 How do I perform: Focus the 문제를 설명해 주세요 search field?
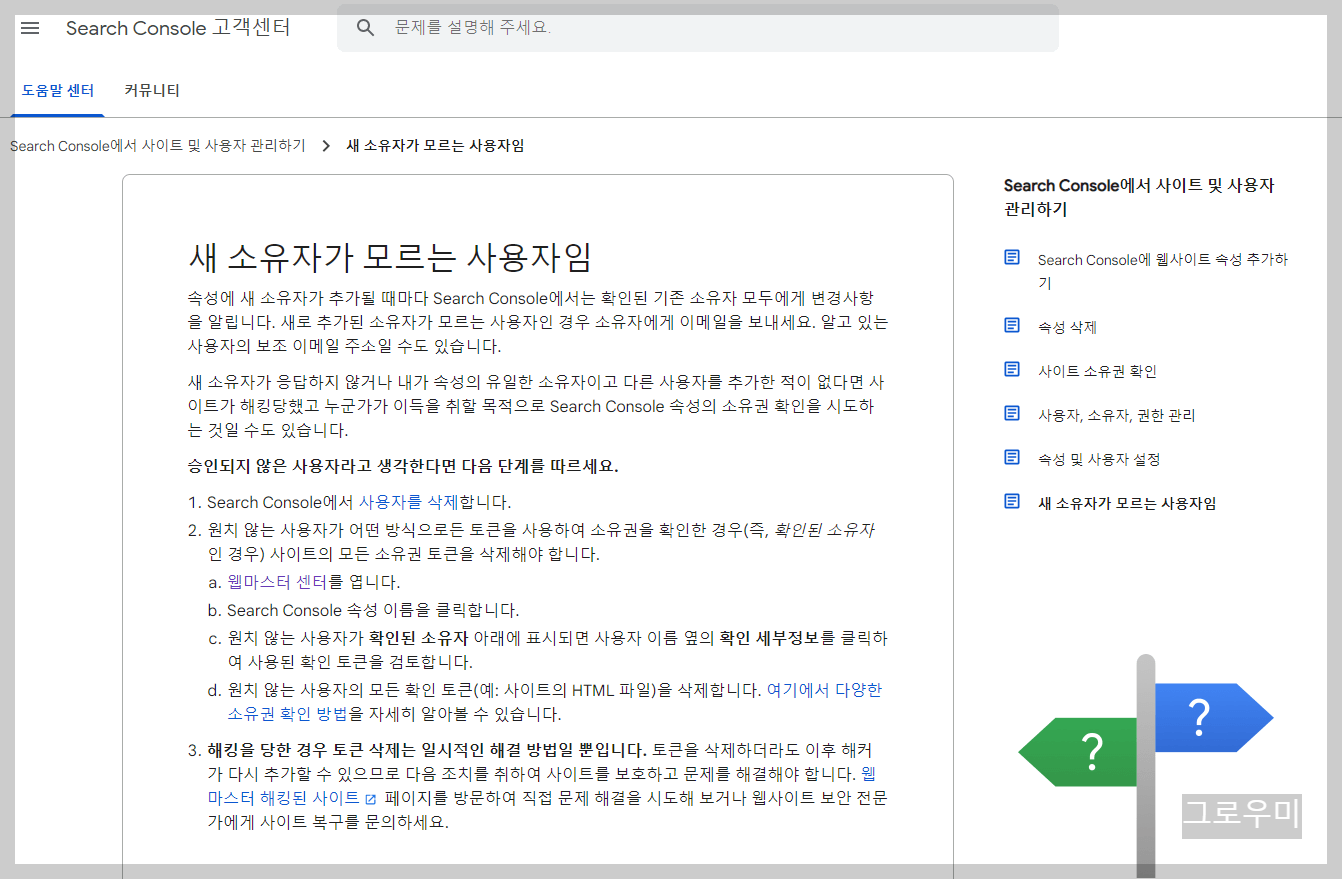(698, 28)
